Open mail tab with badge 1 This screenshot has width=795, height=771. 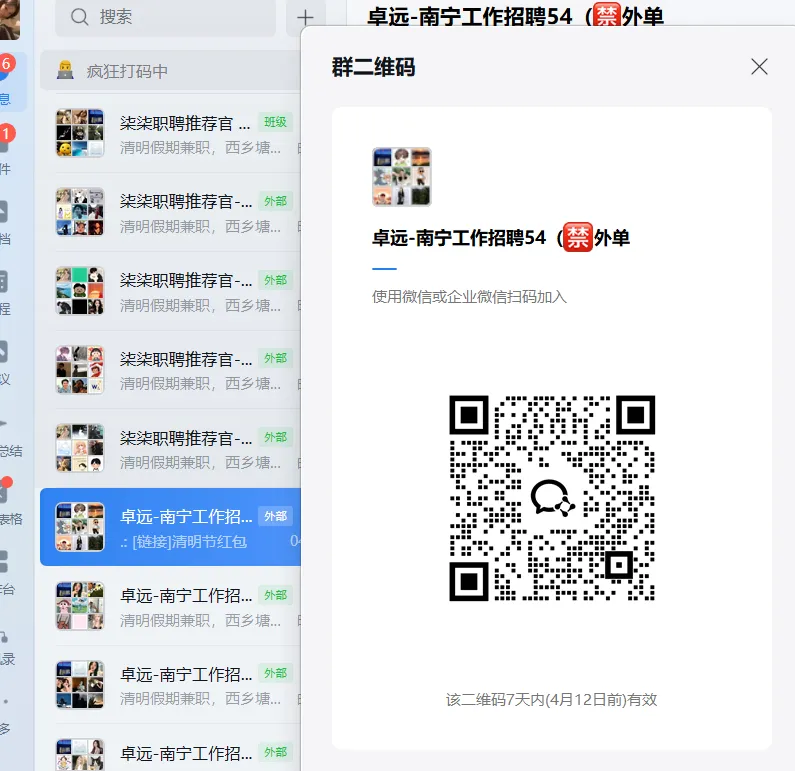click(x=6, y=150)
